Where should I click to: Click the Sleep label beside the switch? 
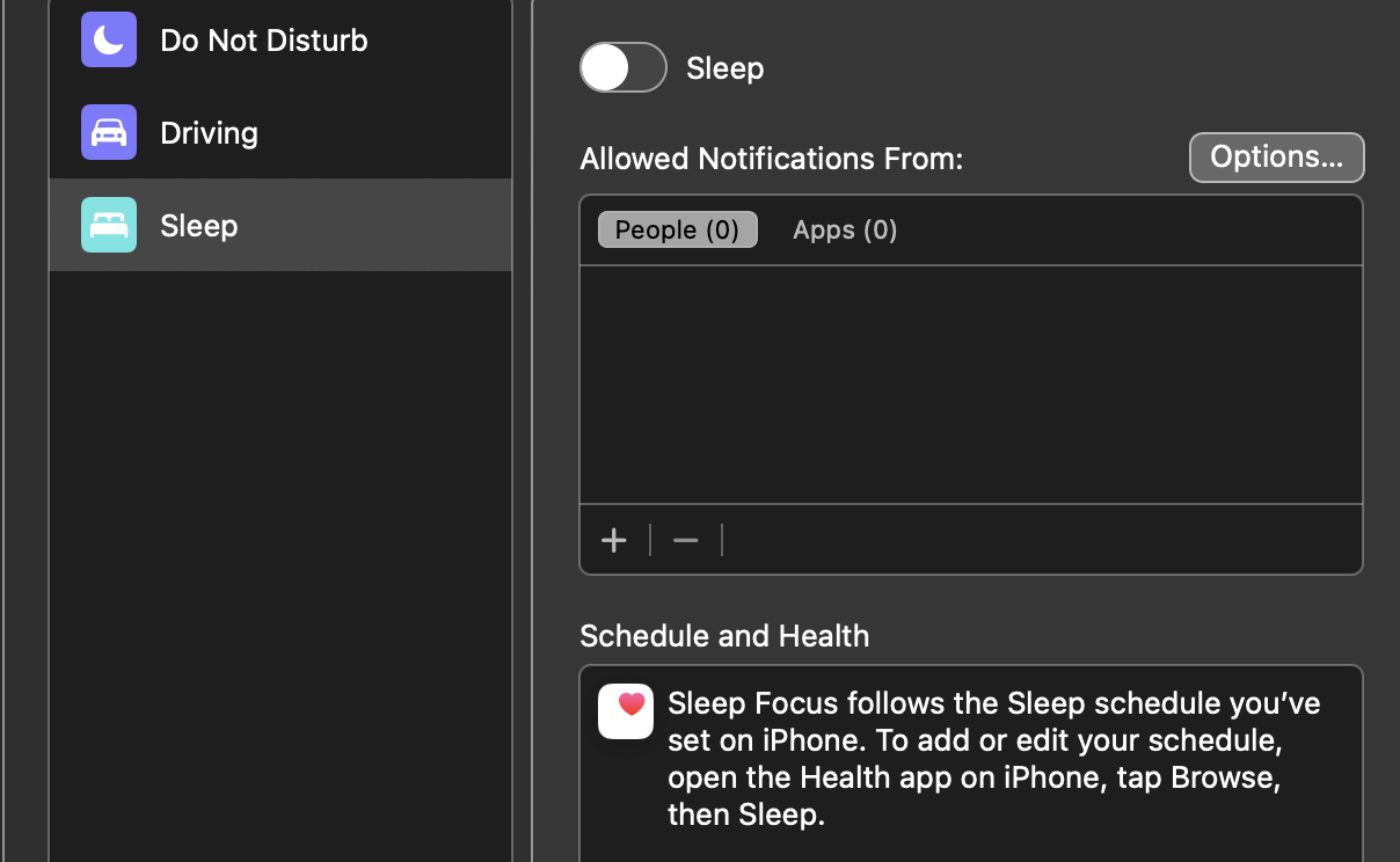click(725, 69)
